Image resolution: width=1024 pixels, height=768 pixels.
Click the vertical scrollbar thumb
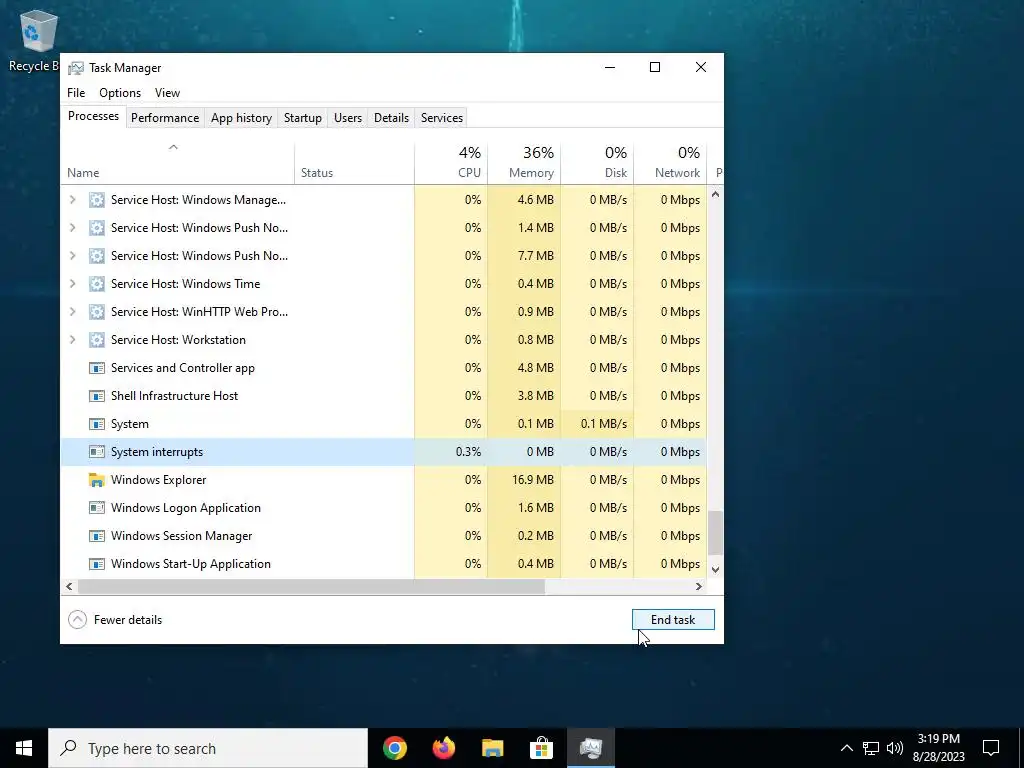point(715,532)
